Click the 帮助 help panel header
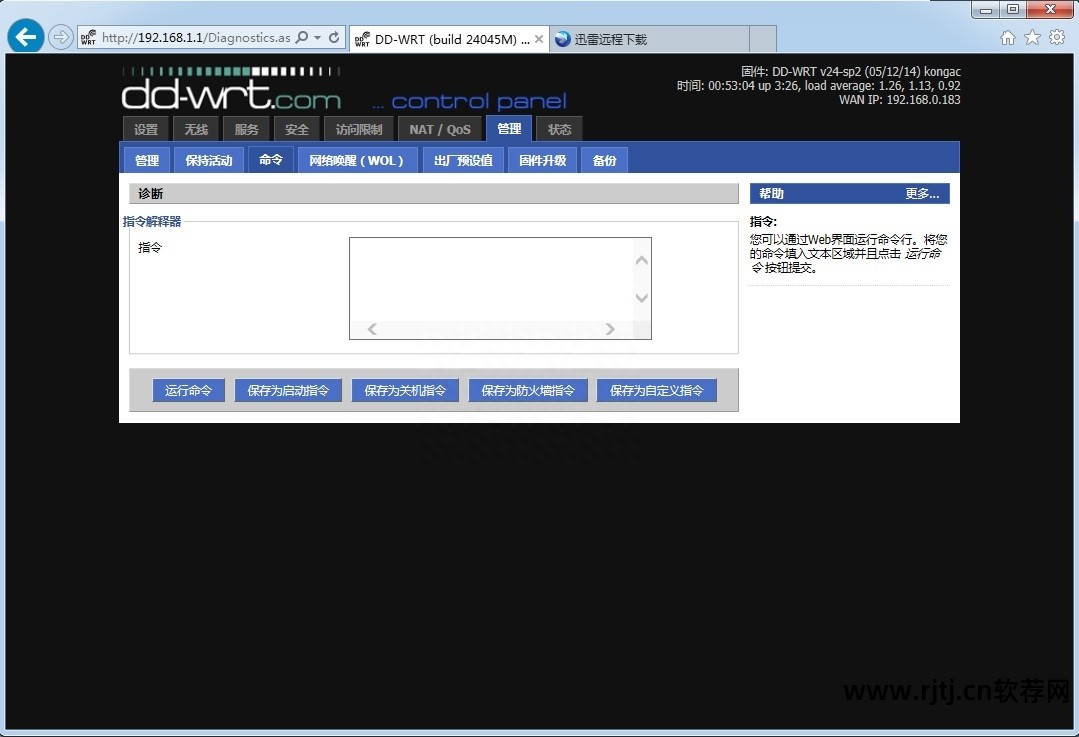The width and height of the screenshot is (1079, 737). pyautogui.click(x=849, y=193)
